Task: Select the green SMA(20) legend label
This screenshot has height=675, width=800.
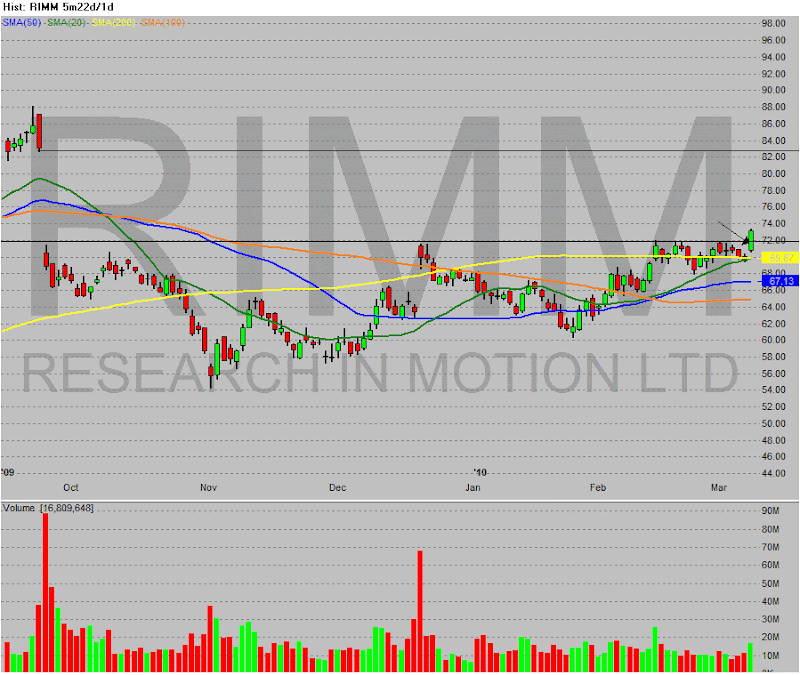Action: tap(66, 22)
